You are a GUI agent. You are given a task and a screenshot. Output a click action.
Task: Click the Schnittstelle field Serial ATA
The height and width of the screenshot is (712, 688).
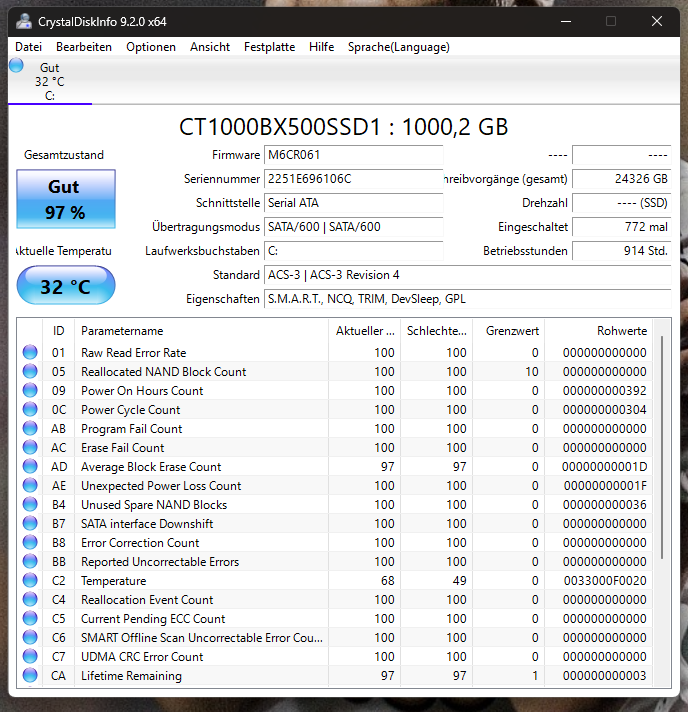[x=353, y=203]
